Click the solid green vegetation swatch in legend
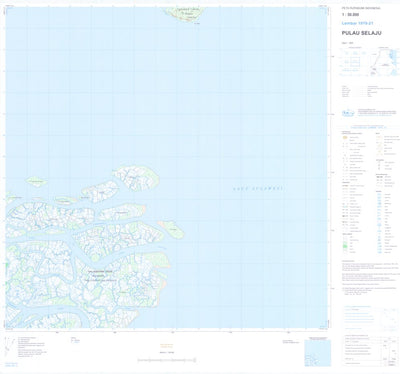 coord(346,246)
